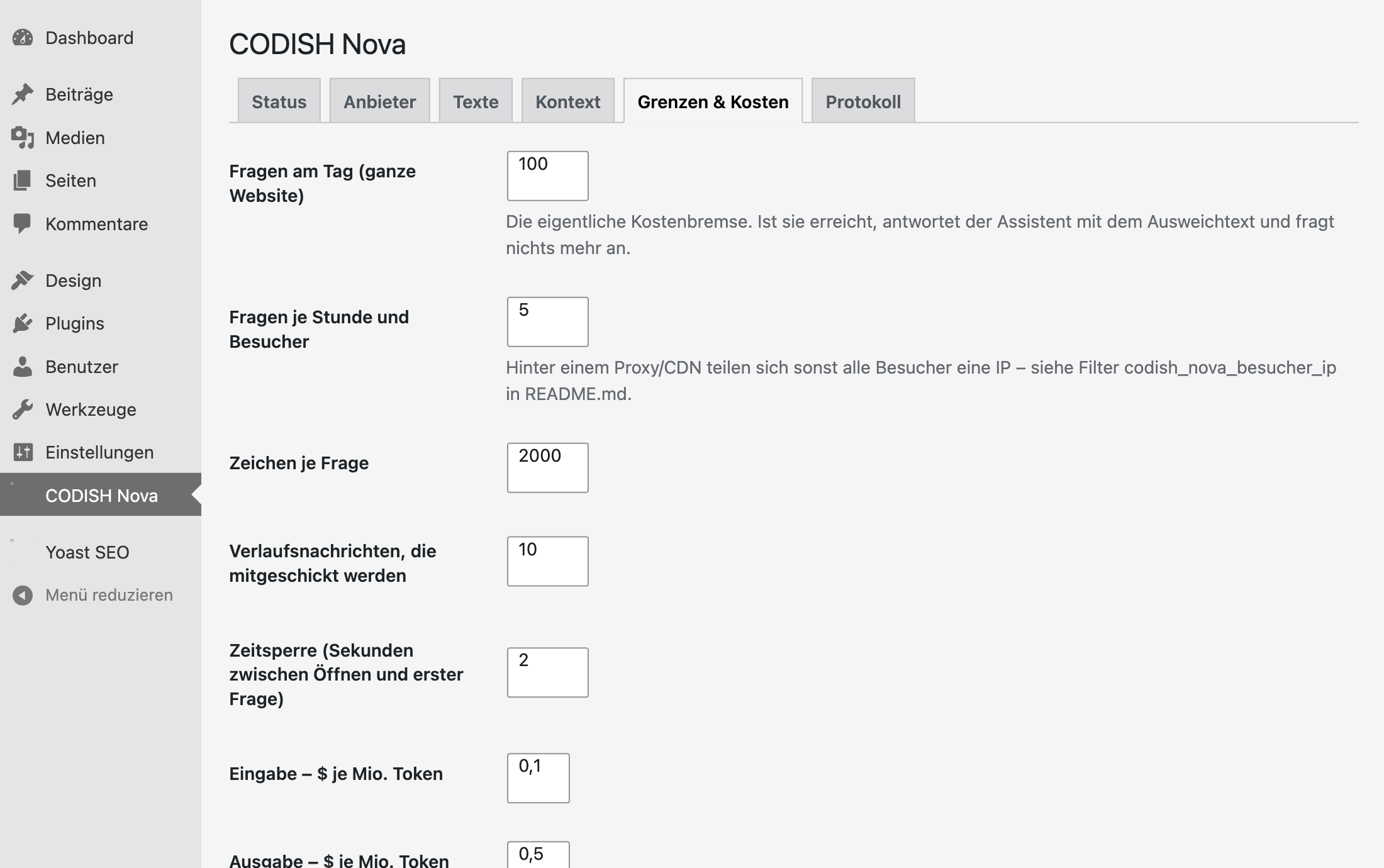This screenshot has height=868, width=1384.
Task: Open Design menu item
Action: (x=101, y=281)
